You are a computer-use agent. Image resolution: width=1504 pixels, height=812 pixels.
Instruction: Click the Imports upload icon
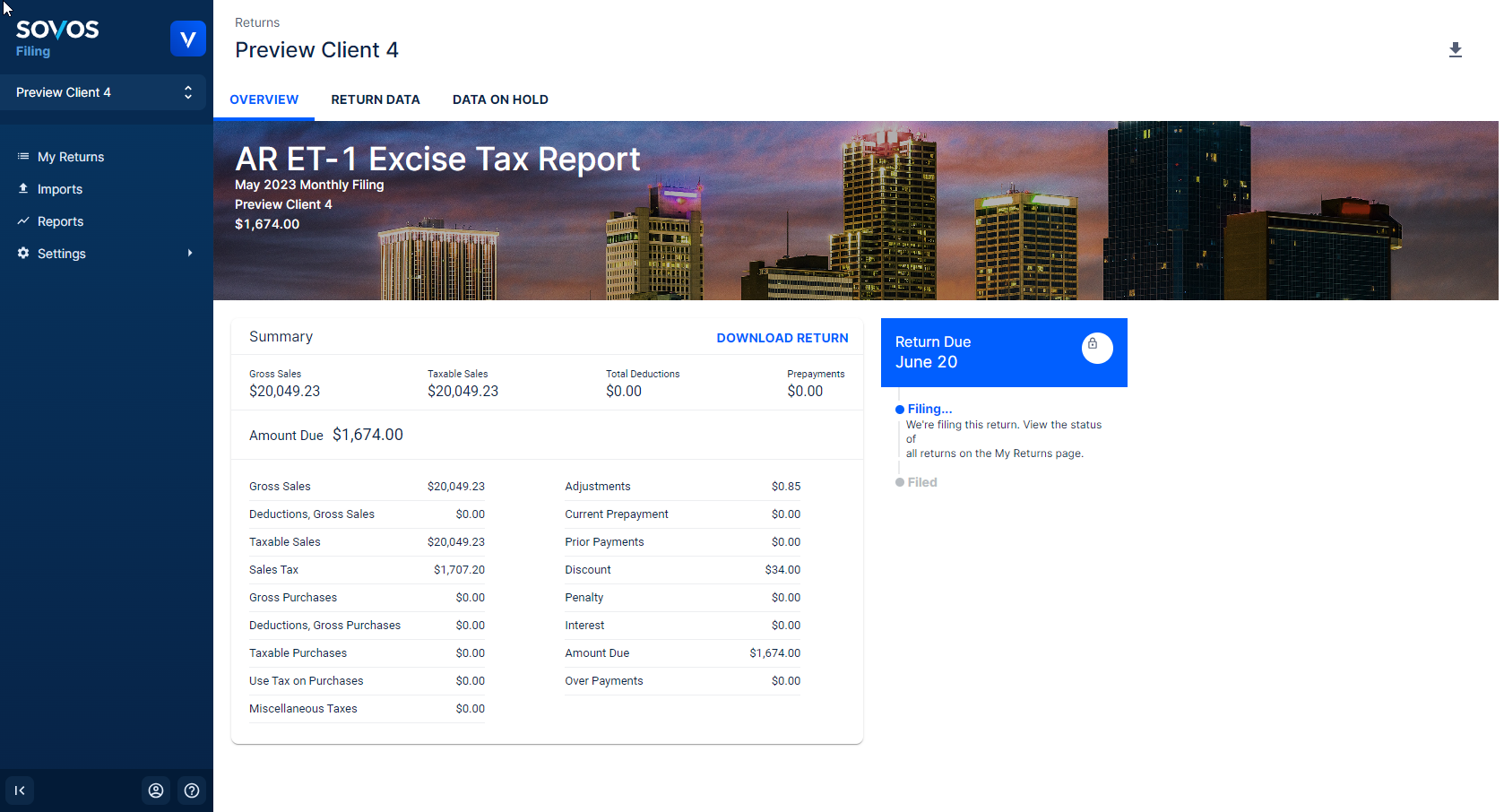click(x=23, y=189)
